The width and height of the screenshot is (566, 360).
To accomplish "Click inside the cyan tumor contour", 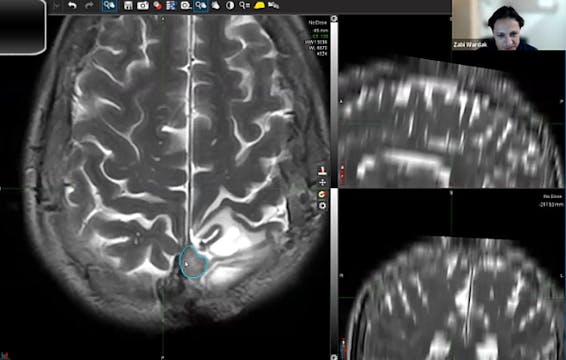I will (193, 262).
